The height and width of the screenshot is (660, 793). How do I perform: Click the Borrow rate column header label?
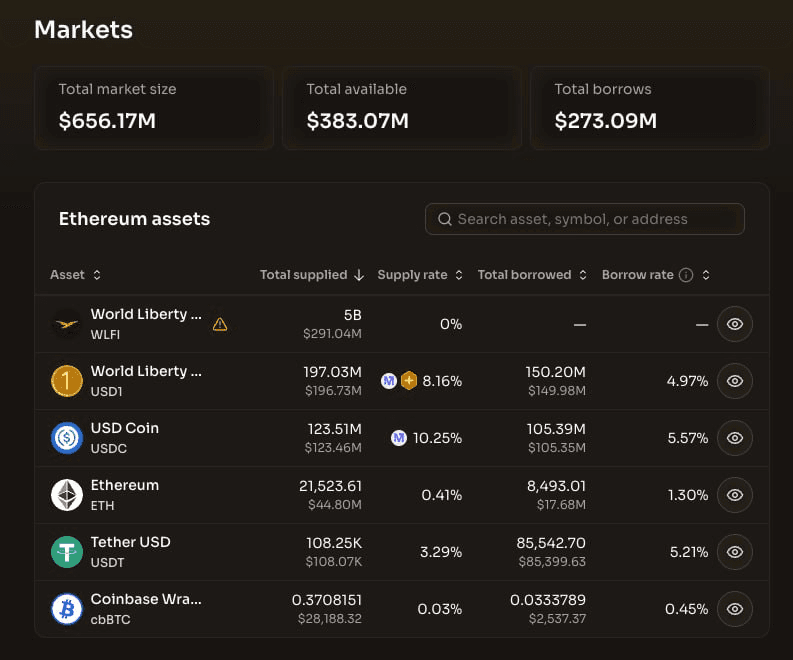[x=637, y=275]
